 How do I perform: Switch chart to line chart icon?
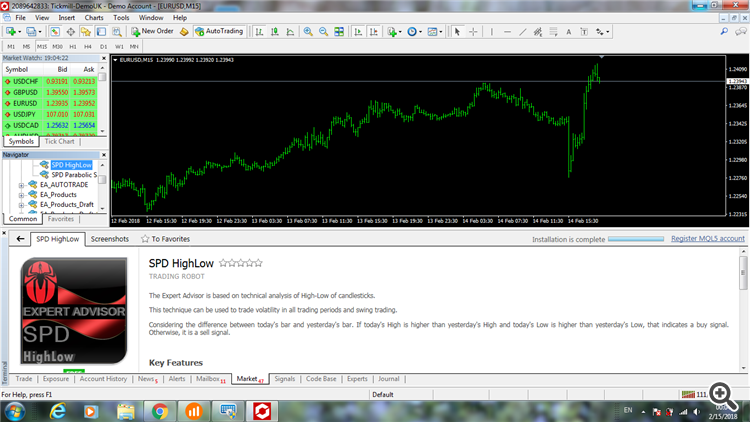pyautogui.click(x=290, y=32)
